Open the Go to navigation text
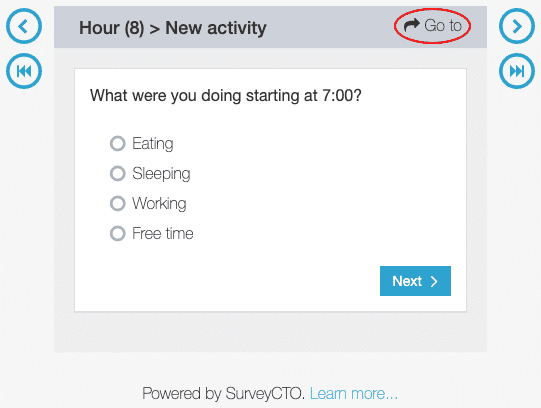This screenshot has width=541, height=408. 443,26
